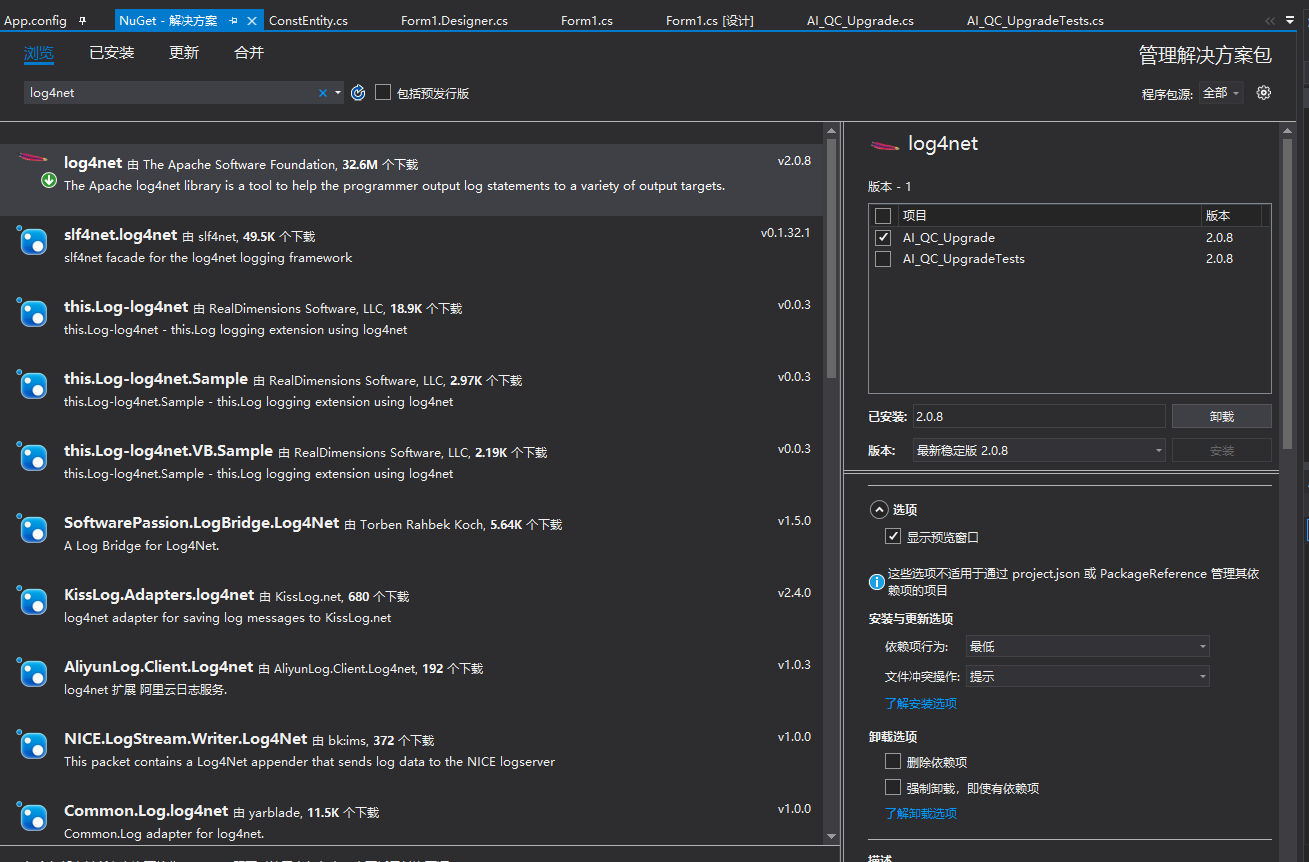
Task: Uncheck the AI_QC_Upgrade project
Action: (883, 238)
